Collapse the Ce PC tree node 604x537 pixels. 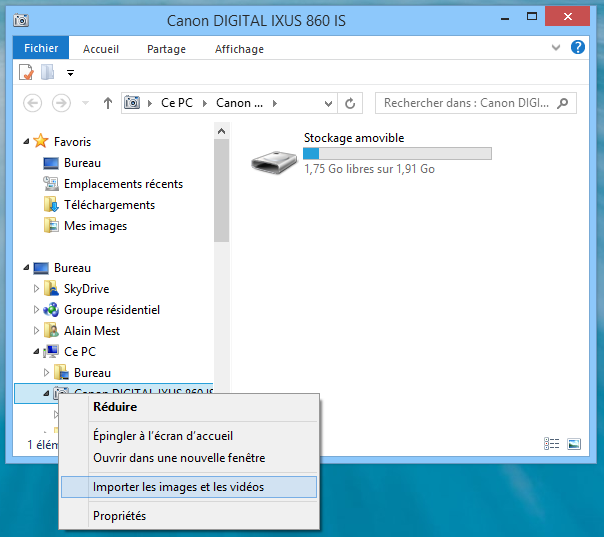[36, 351]
